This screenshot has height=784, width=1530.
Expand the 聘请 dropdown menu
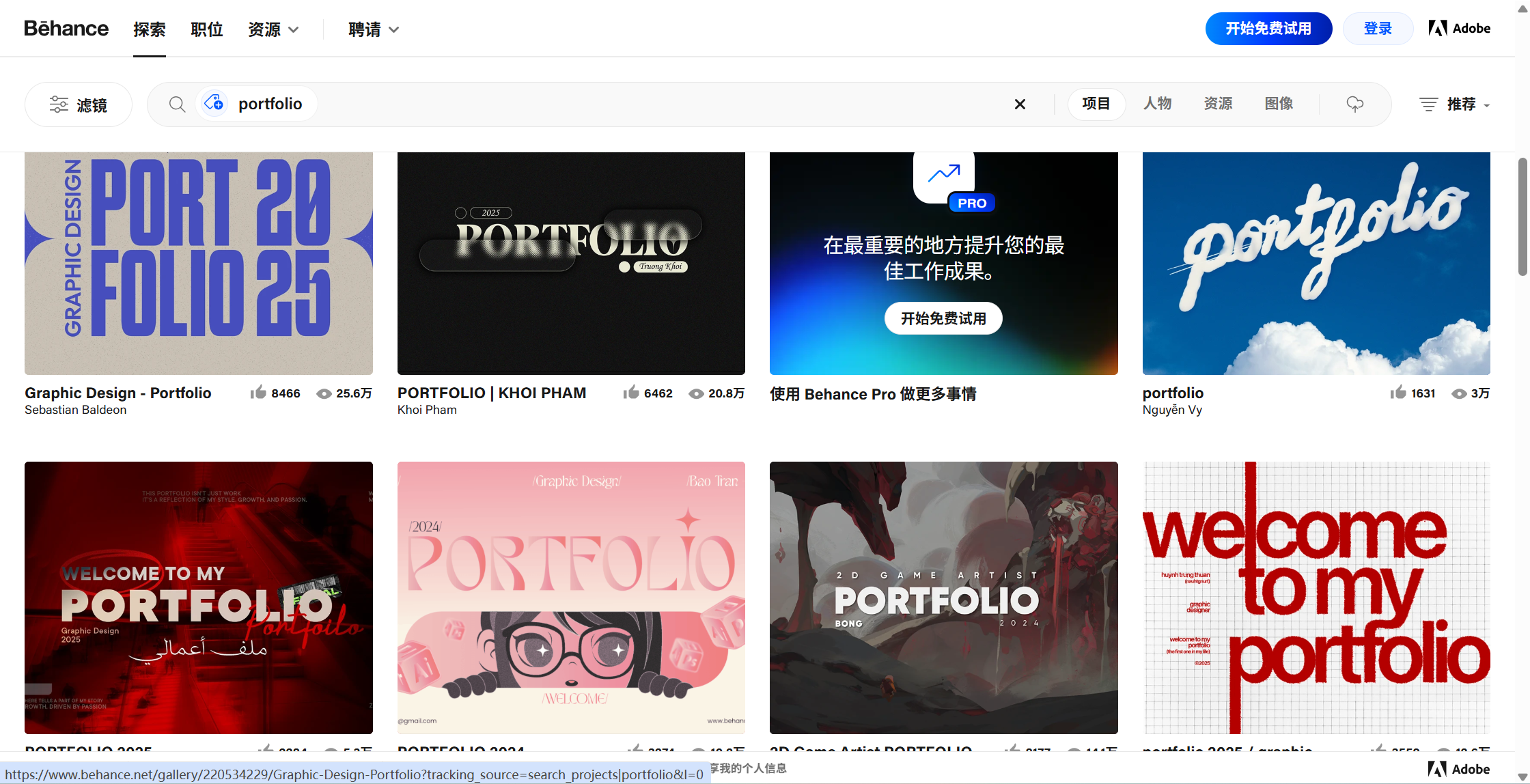click(x=374, y=29)
